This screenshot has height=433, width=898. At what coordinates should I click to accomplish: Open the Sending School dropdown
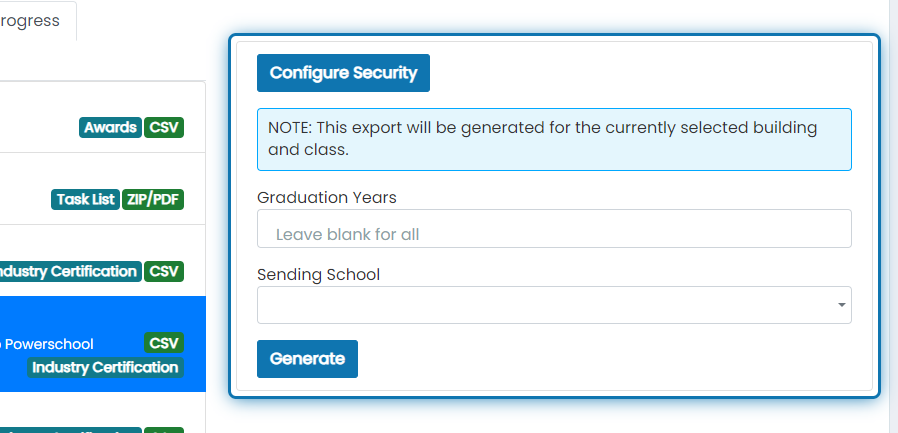(554, 305)
